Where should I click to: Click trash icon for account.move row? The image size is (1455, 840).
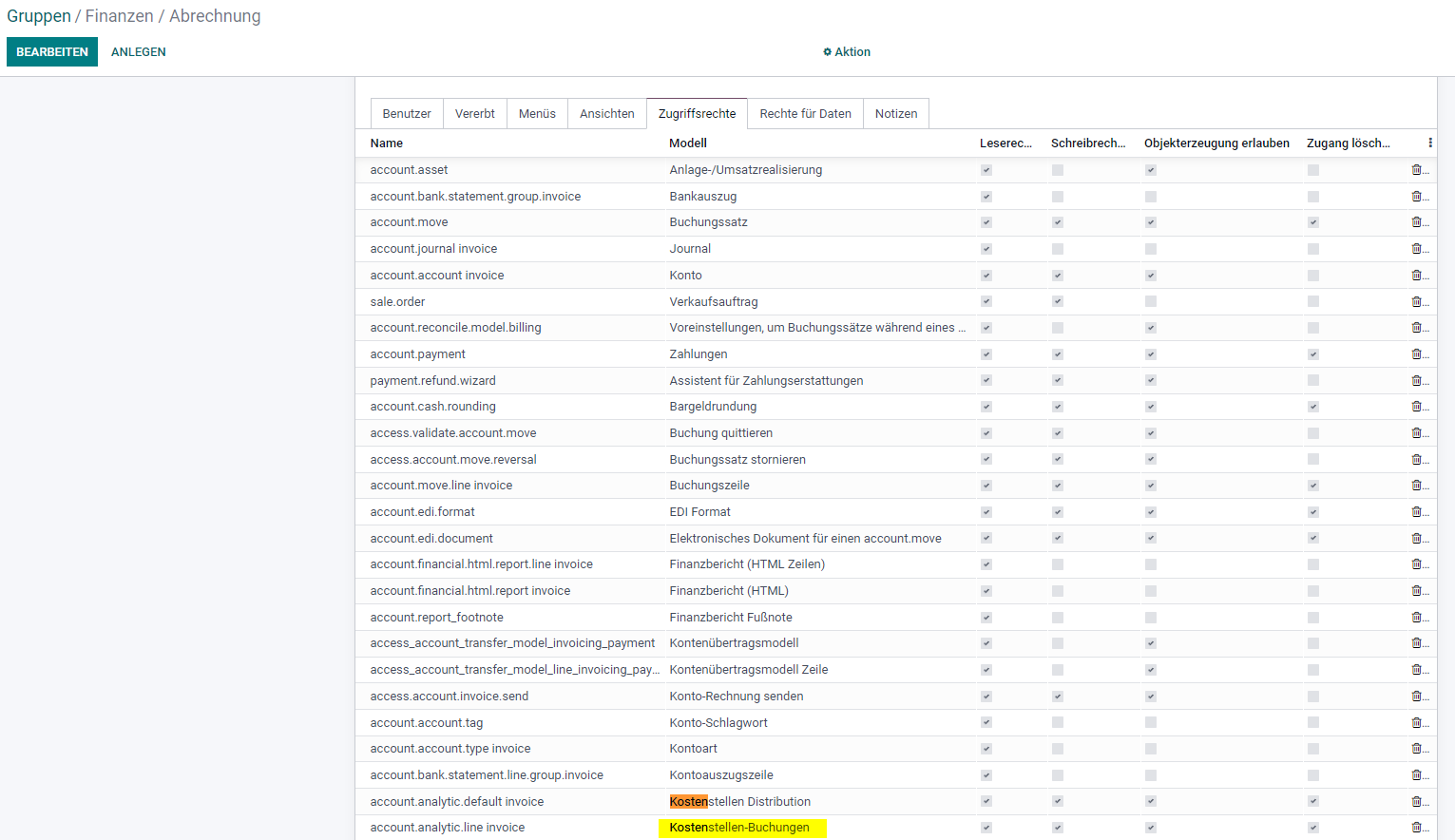1417,222
